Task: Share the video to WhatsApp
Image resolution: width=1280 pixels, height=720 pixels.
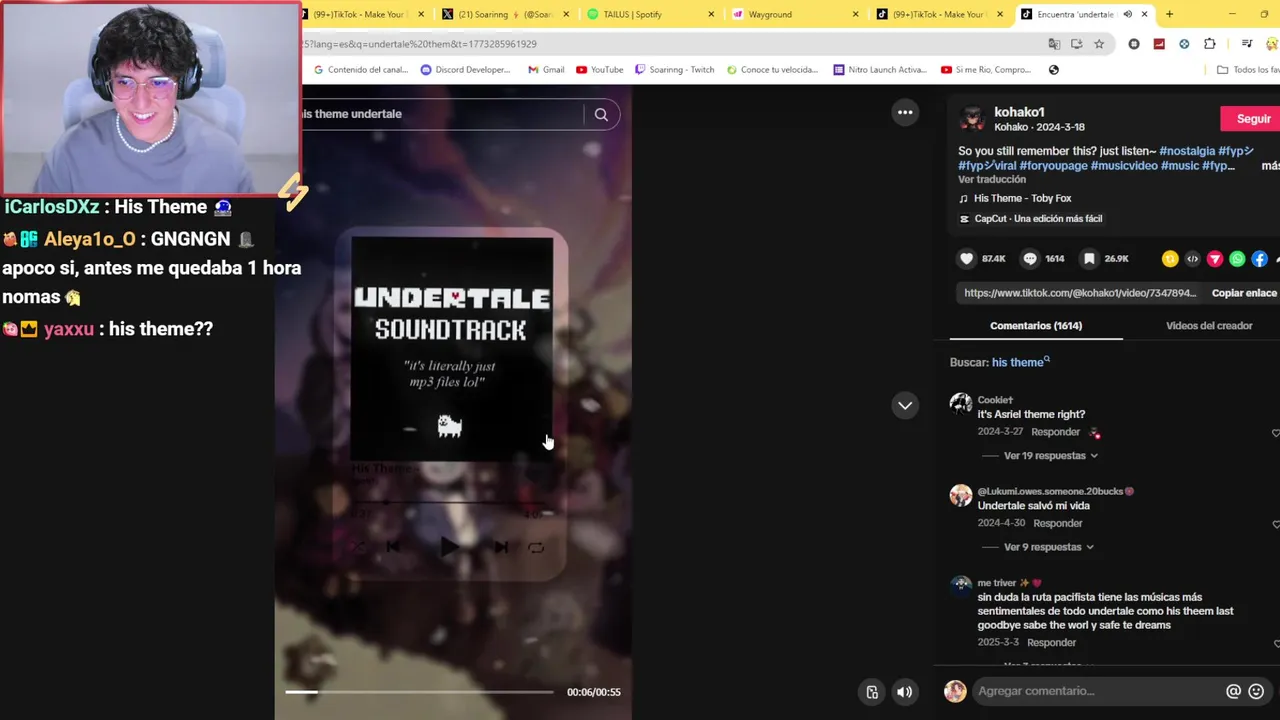Action: tap(1237, 259)
